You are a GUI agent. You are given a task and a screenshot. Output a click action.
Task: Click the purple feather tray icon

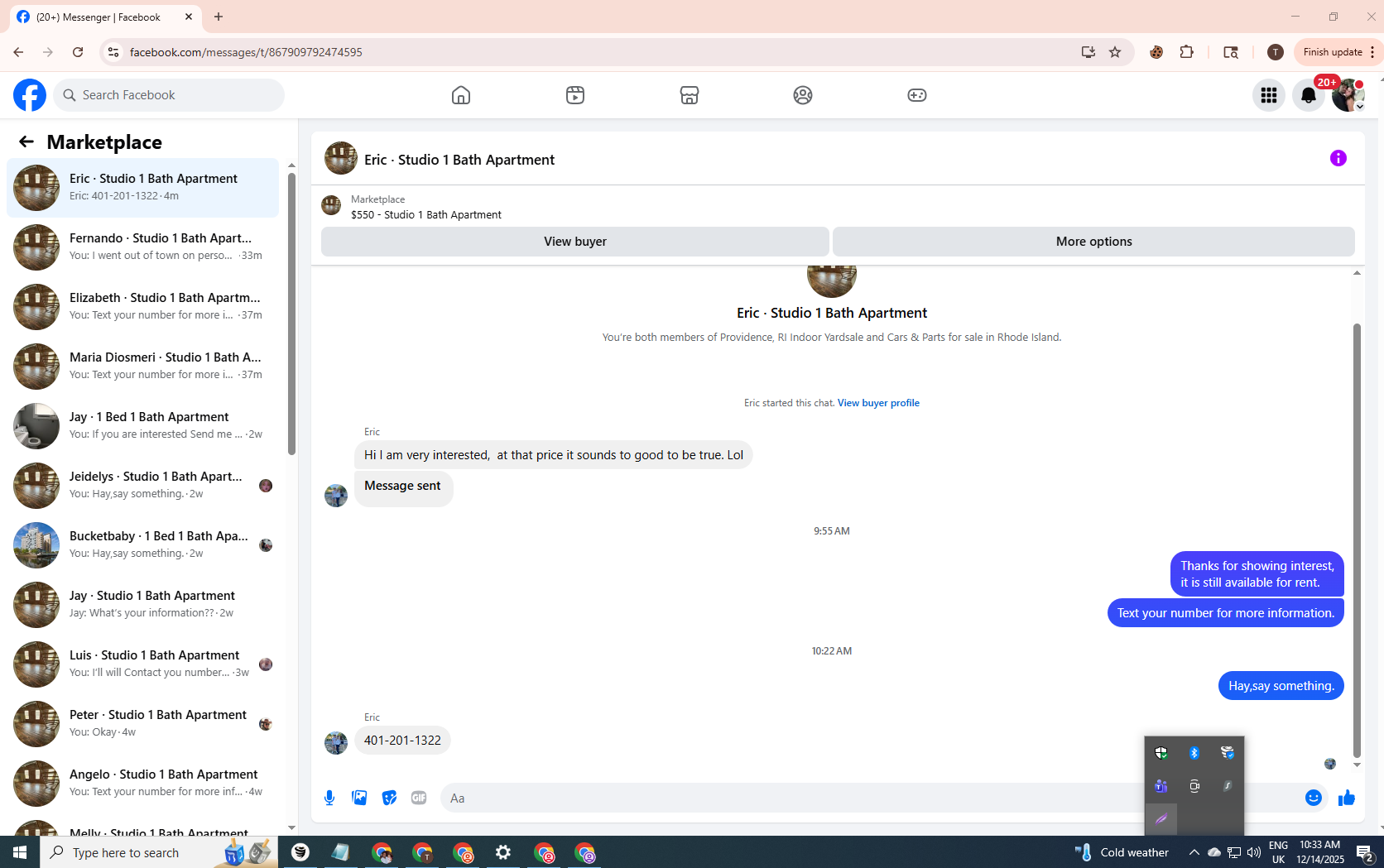point(1161,819)
